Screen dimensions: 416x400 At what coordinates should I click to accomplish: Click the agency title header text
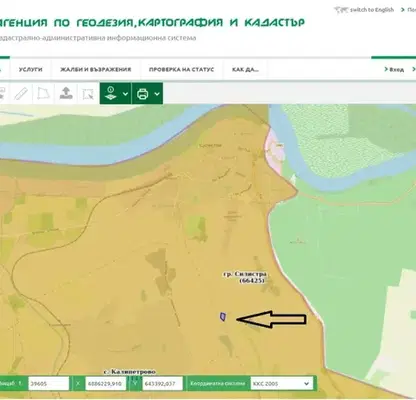pos(152,22)
